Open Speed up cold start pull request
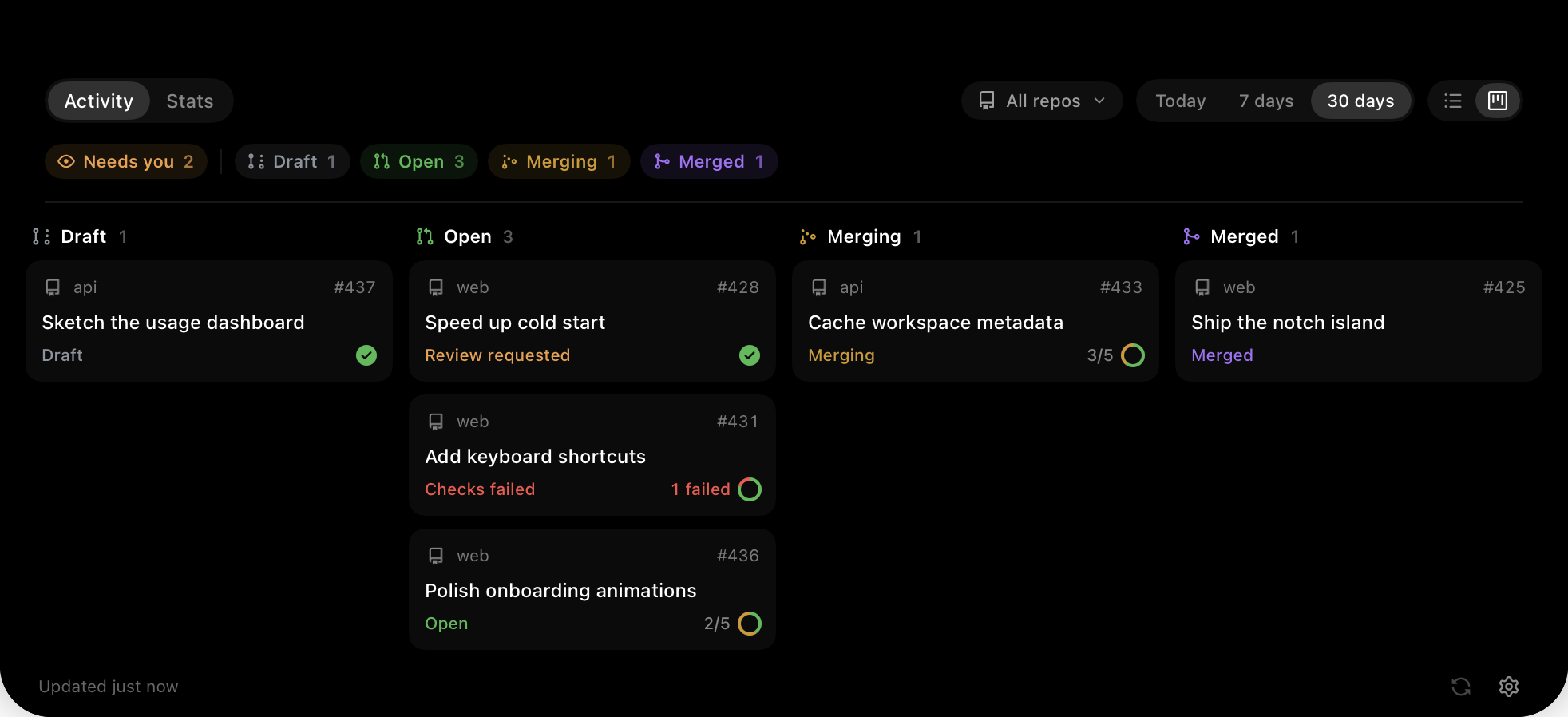The image size is (1568, 717). [592, 321]
